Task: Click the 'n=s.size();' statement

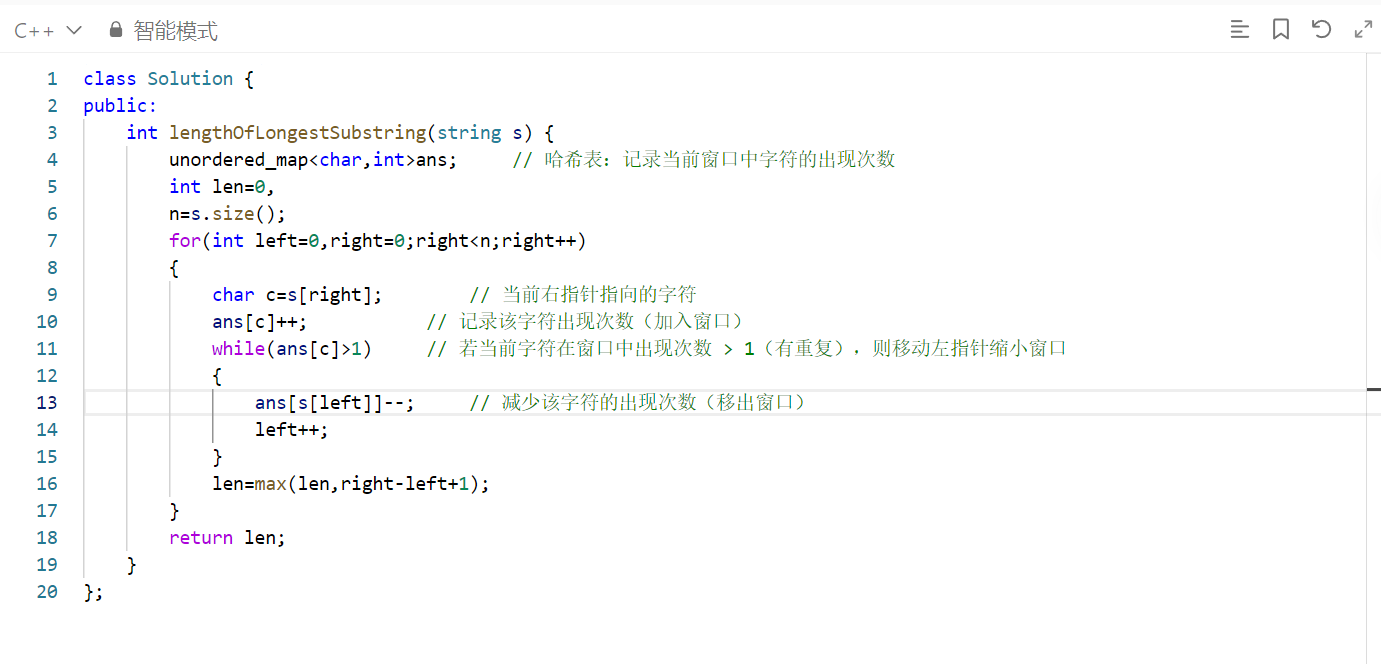Action: coord(228,214)
